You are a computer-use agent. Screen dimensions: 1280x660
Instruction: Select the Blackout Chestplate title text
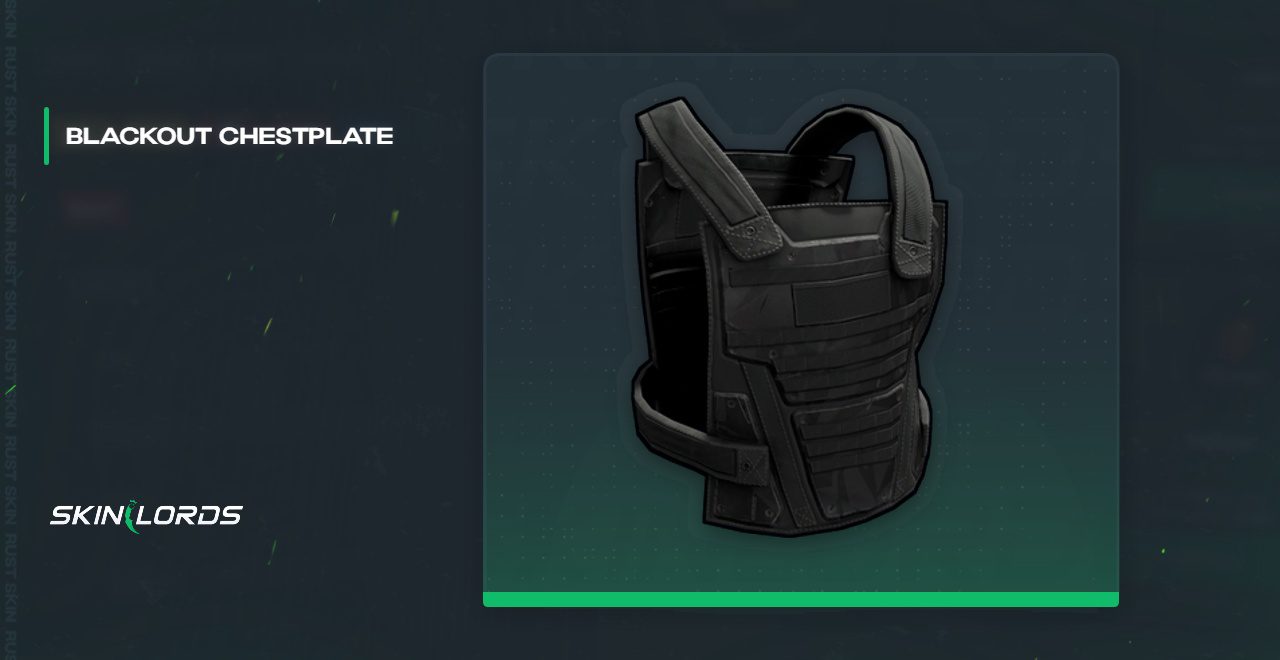[229, 136]
